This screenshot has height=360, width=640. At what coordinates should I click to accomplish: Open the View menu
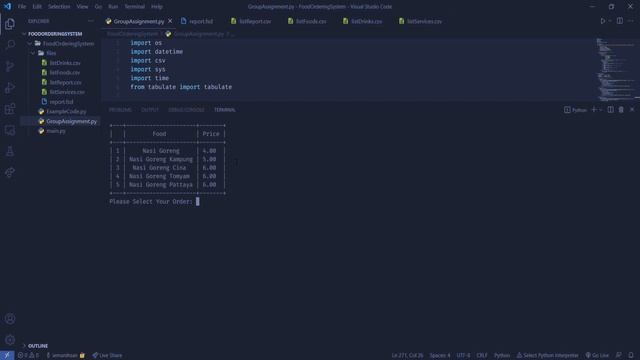pos(82,7)
